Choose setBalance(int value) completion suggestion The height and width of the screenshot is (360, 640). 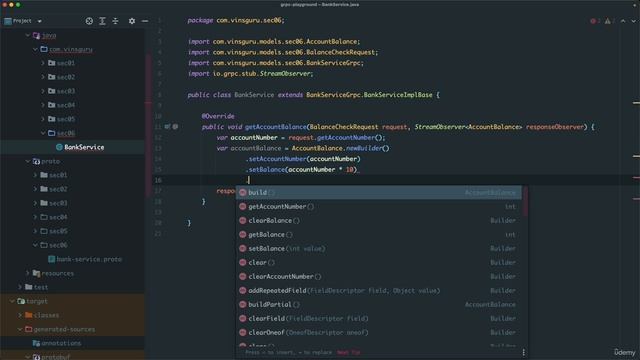(x=378, y=249)
